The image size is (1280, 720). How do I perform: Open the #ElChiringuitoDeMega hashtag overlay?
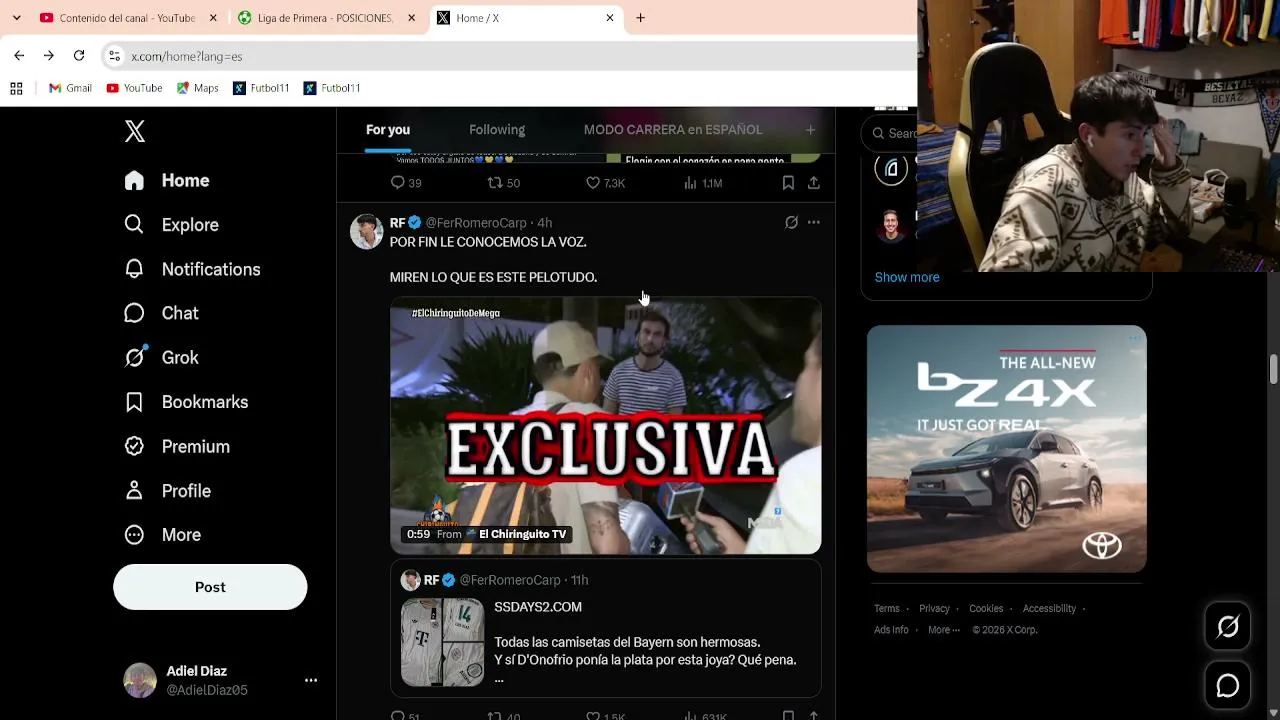point(456,314)
